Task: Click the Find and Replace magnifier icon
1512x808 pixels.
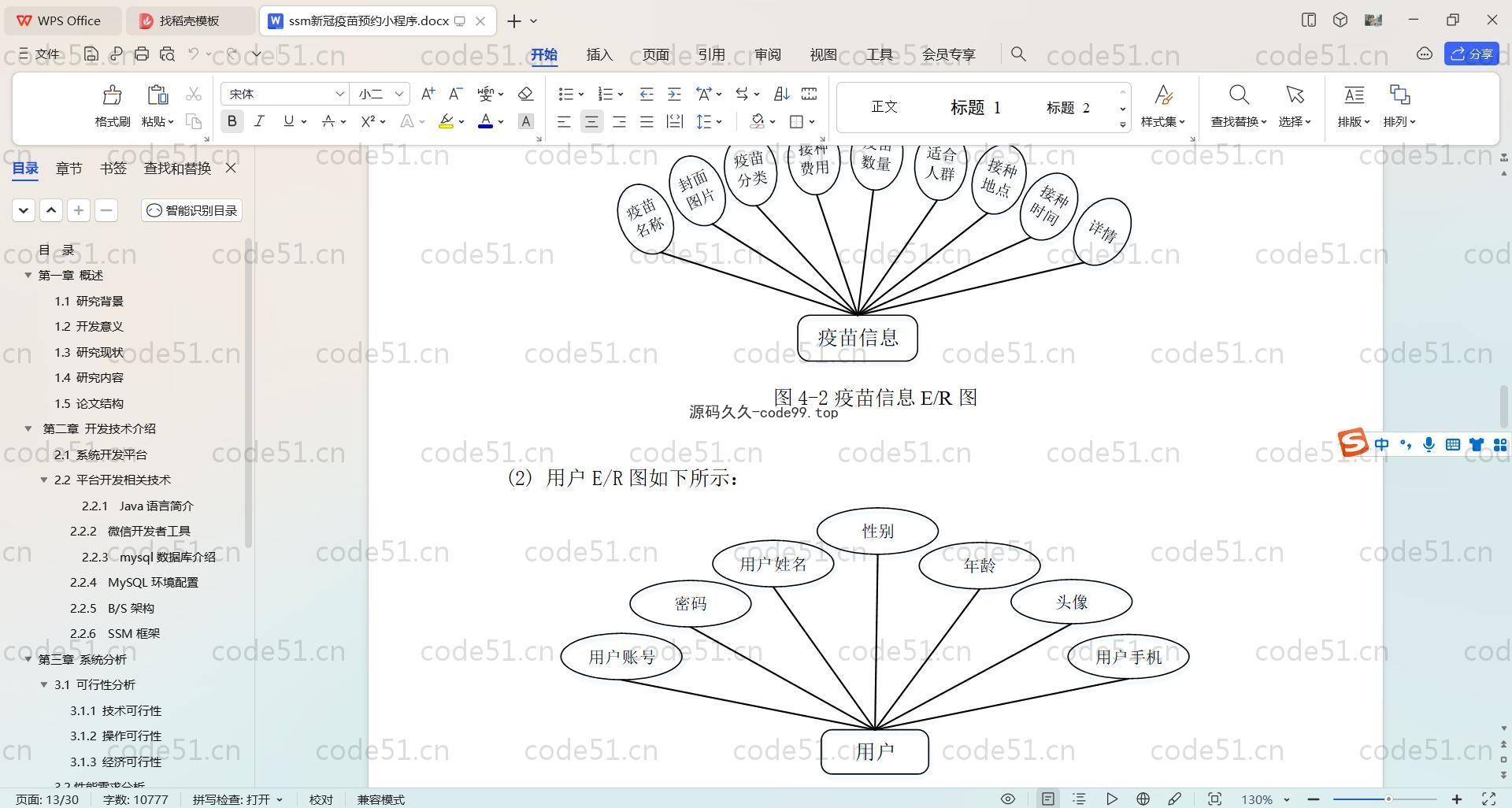Action: coord(1239,95)
